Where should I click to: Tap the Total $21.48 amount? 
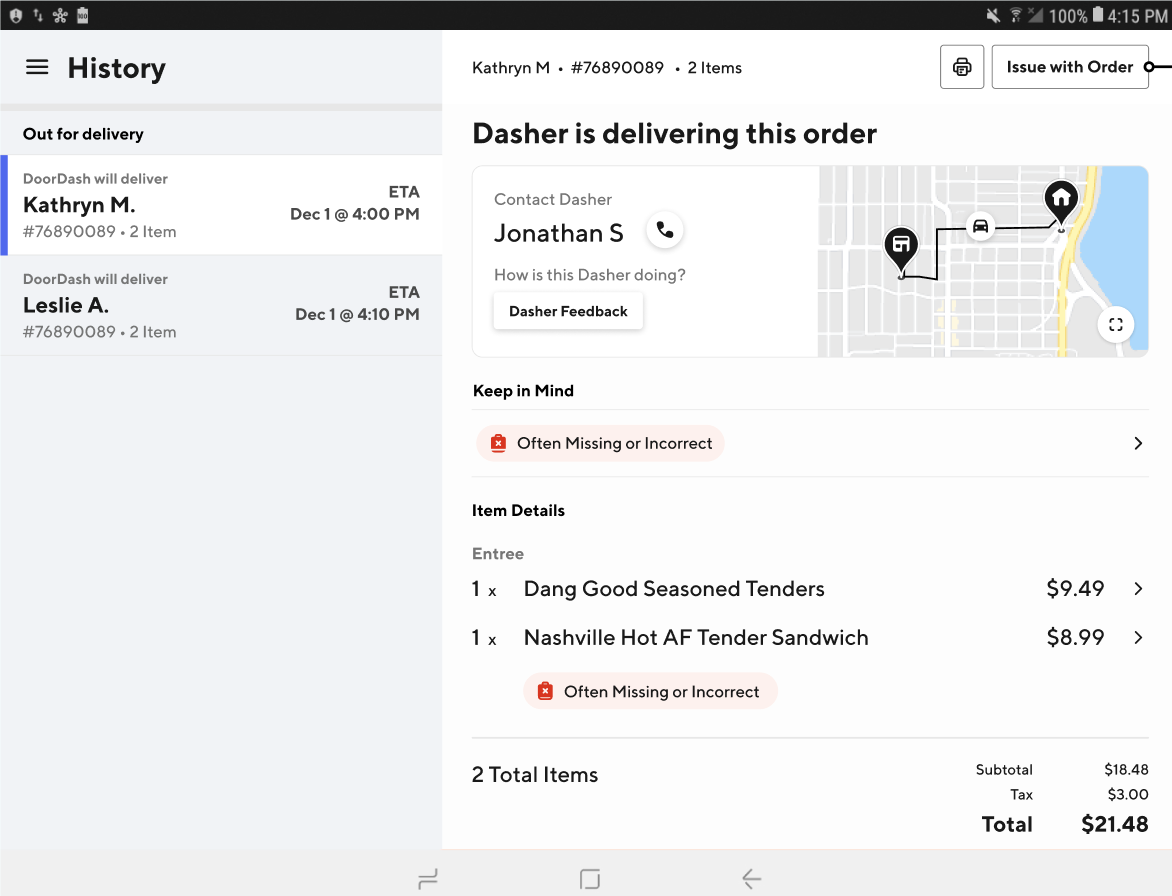(x=1114, y=824)
